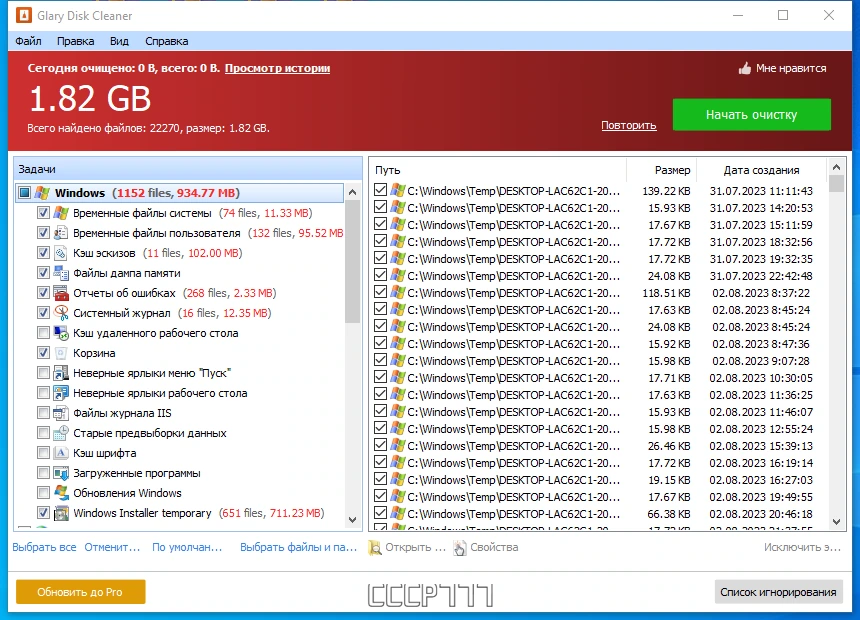The height and width of the screenshot is (620, 860).
Task: Check the Обновления Windows checkbox
Action: 43,493
